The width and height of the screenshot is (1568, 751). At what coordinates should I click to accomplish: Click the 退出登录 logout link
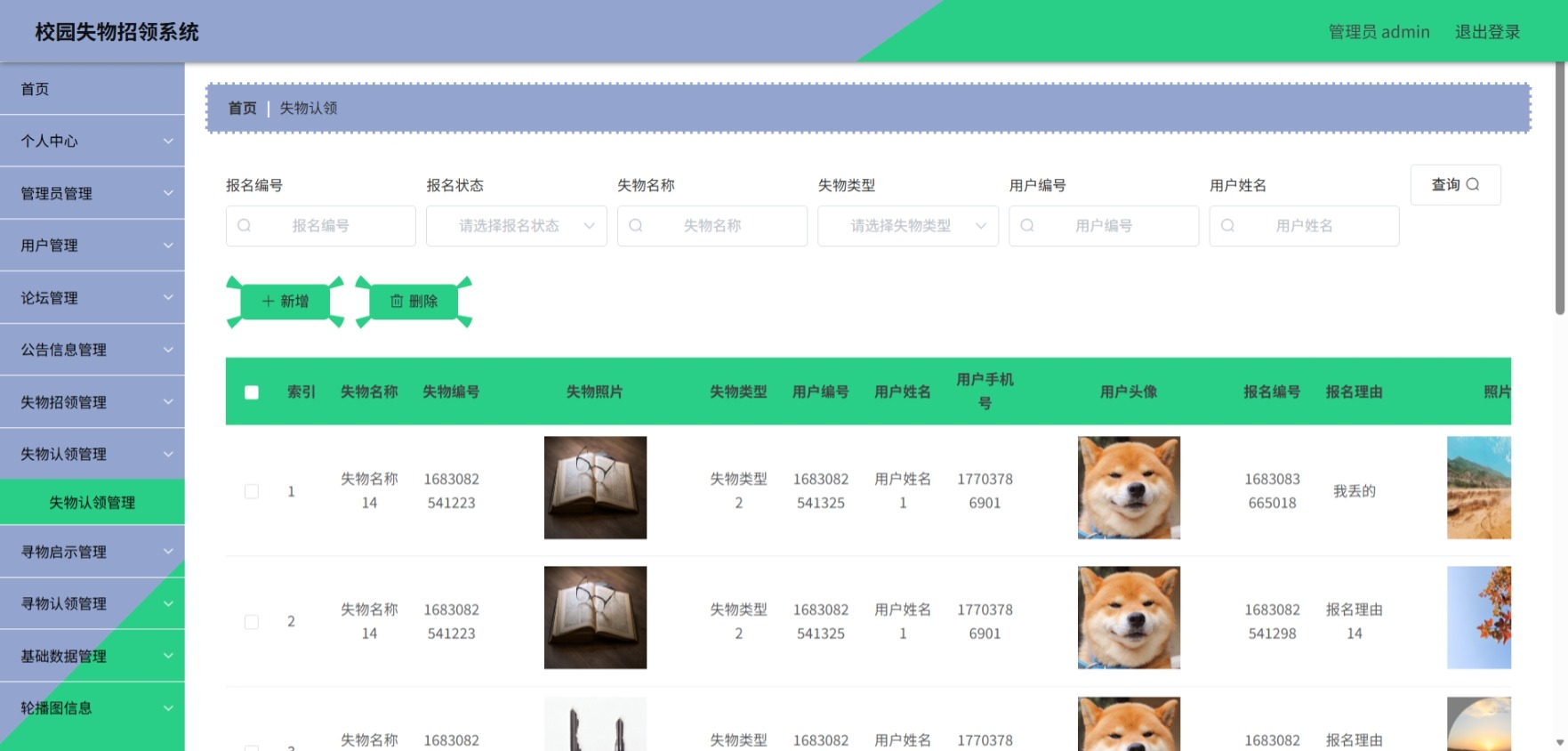(x=1487, y=32)
